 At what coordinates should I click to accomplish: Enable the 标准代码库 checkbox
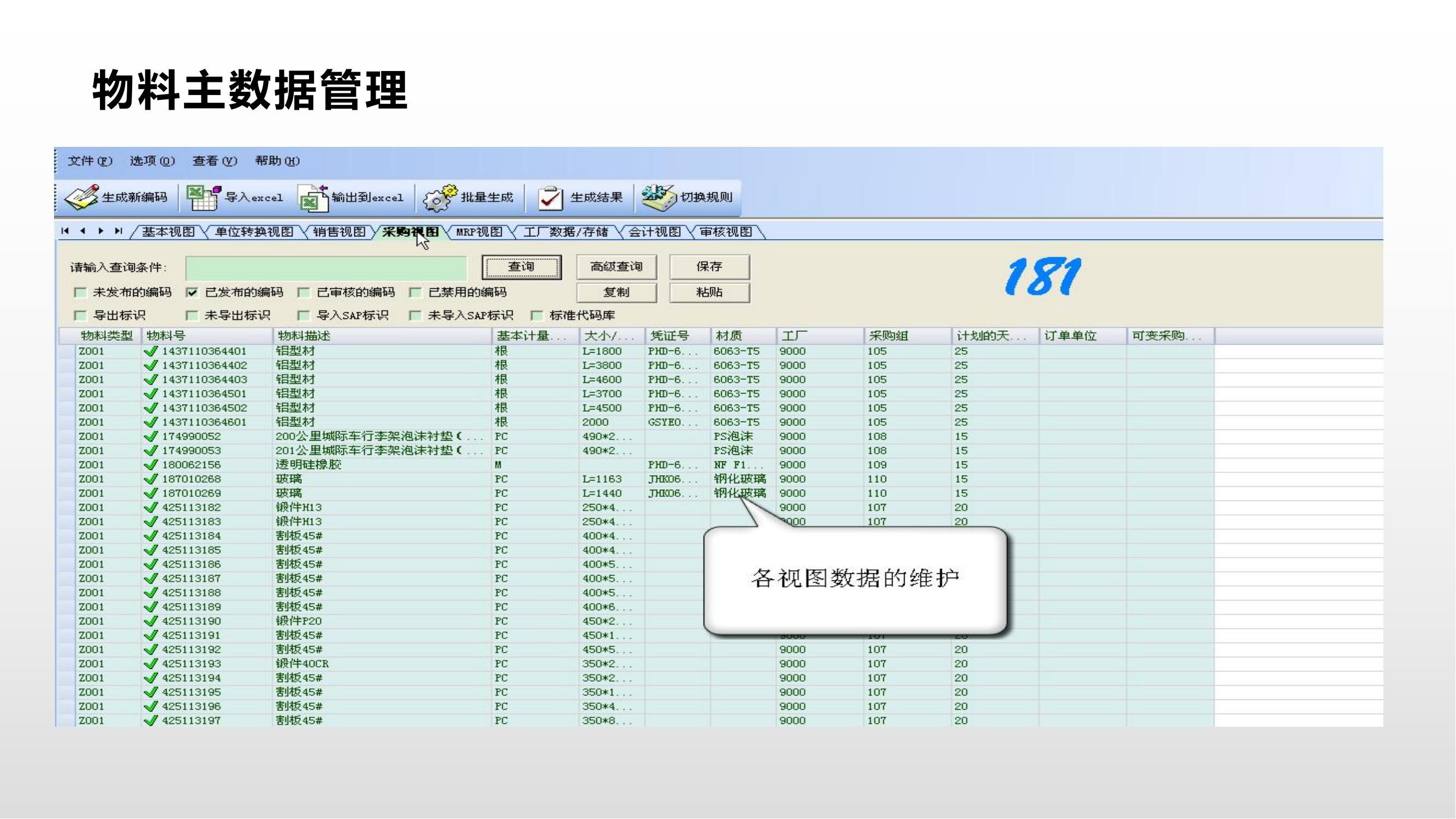[x=537, y=316]
